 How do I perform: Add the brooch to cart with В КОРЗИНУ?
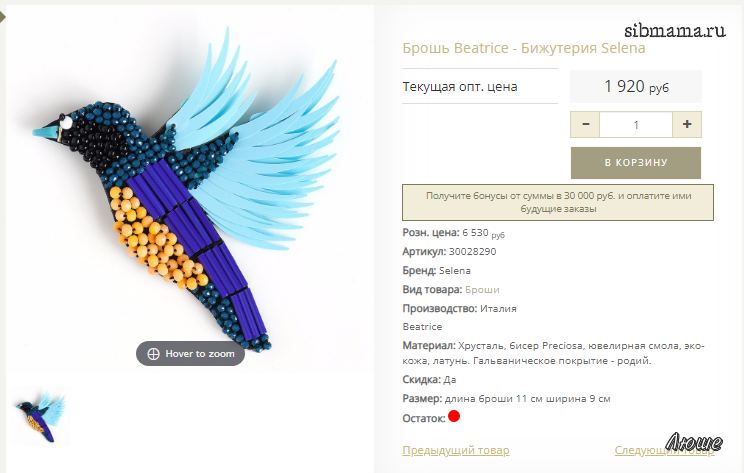coord(636,163)
